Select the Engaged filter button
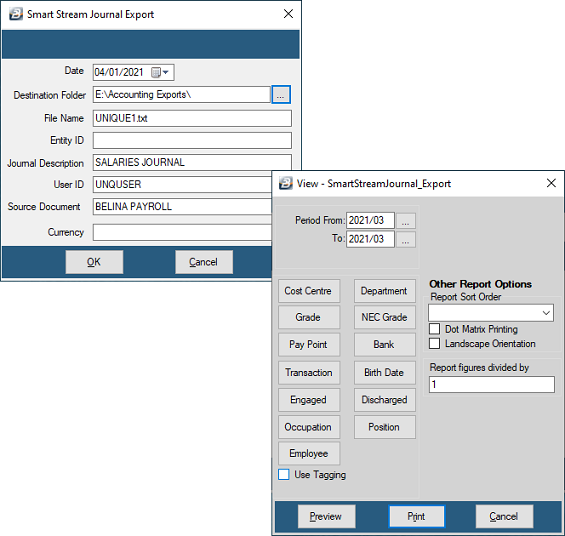Image resolution: width=565 pixels, height=536 pixels. pos(309,400)
